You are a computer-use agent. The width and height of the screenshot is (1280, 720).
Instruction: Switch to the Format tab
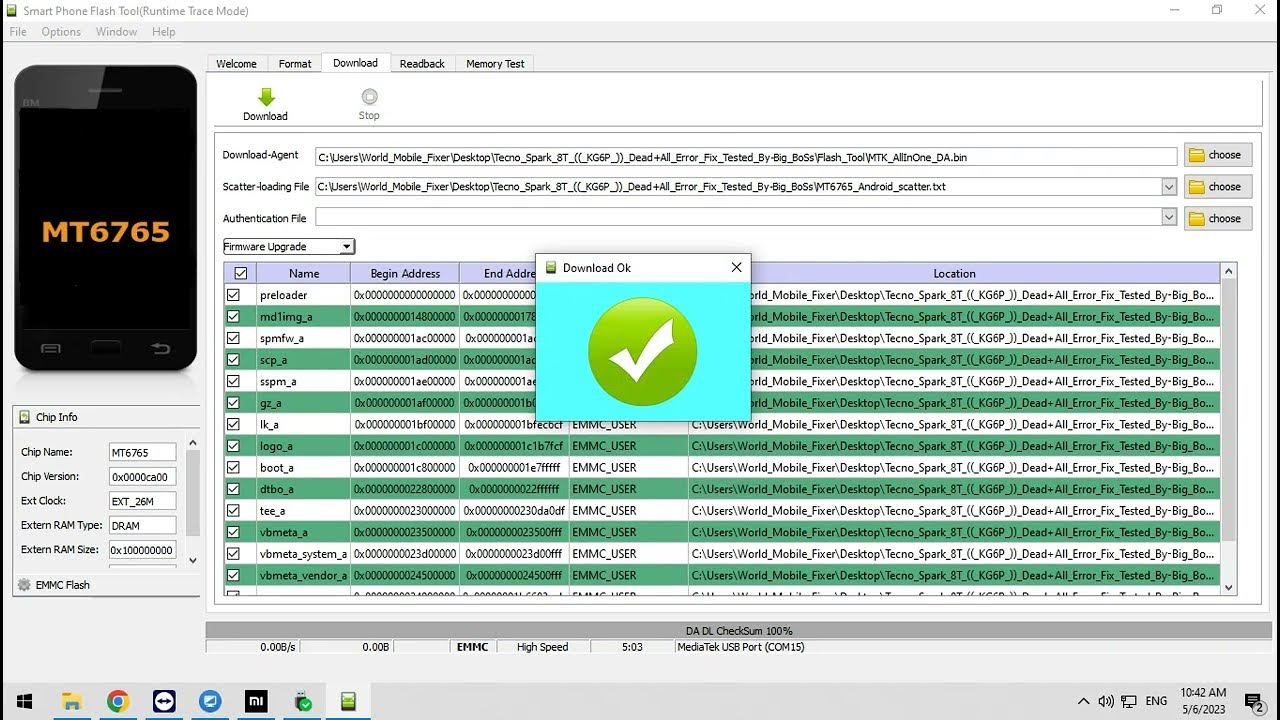pyautogui.click(x=295, y=64)
